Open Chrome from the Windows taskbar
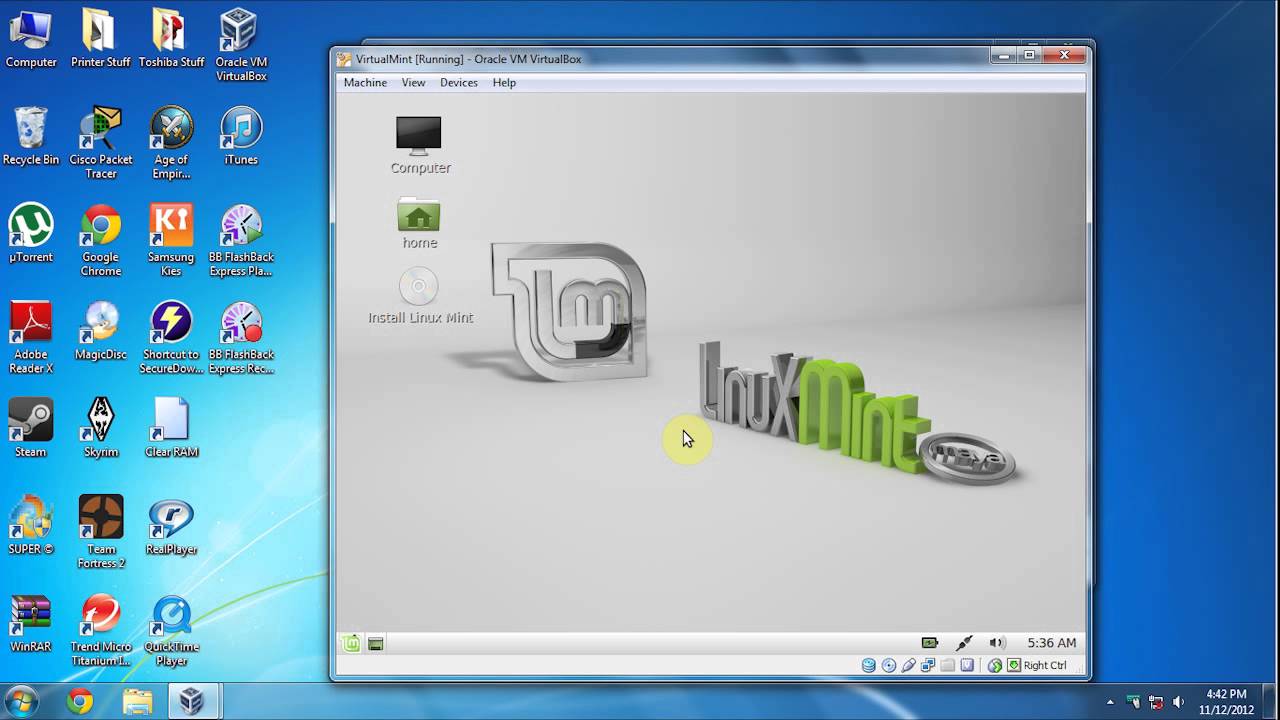 (80, 702)
